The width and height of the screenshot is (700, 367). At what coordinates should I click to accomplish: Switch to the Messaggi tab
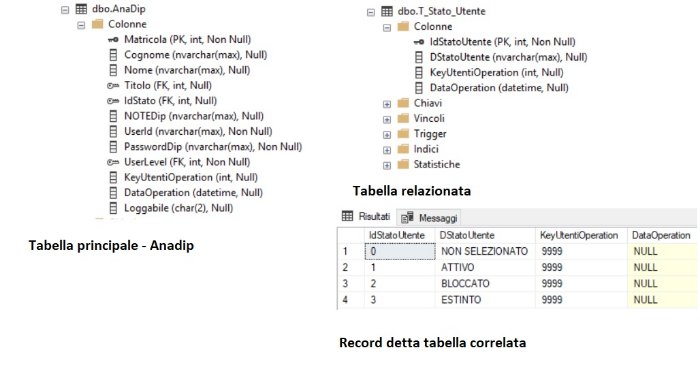429,218
